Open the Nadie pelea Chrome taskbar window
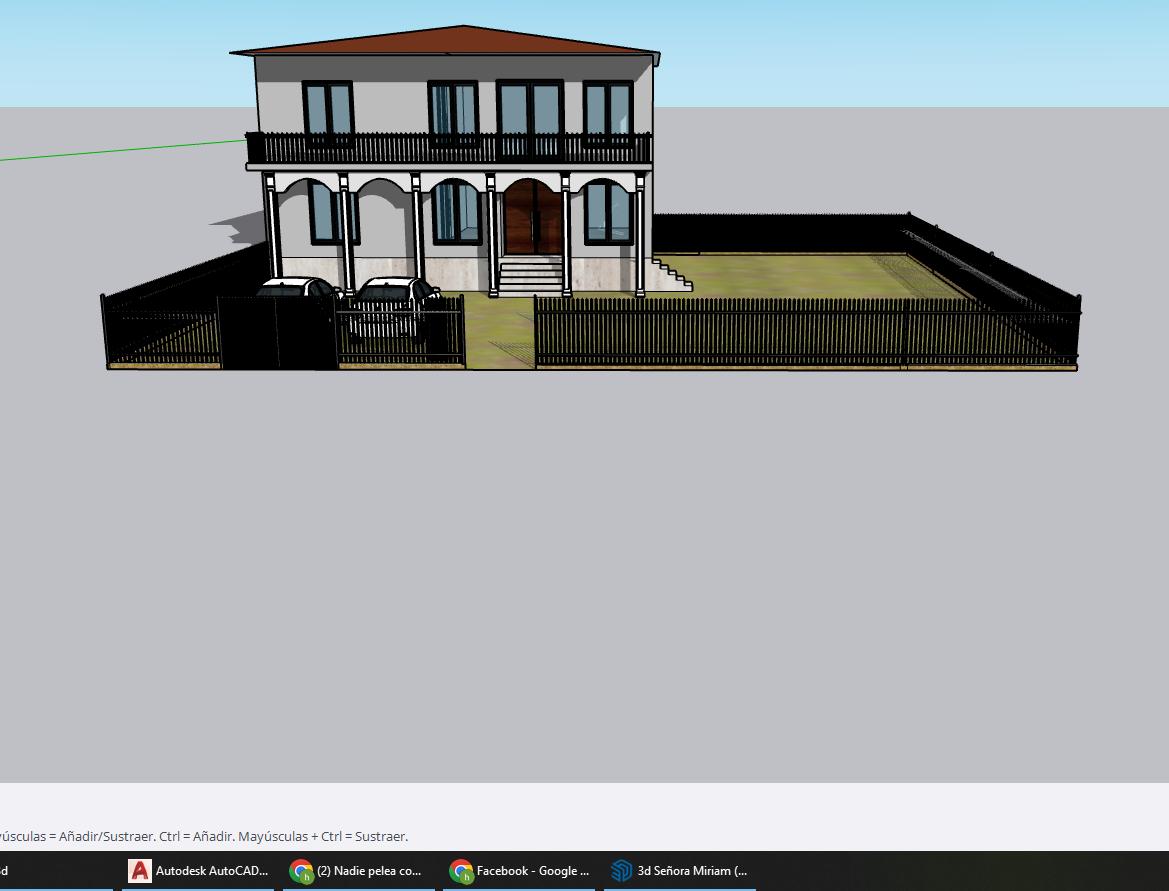This screenshot has height=891, width=1169. click(356, 871)
